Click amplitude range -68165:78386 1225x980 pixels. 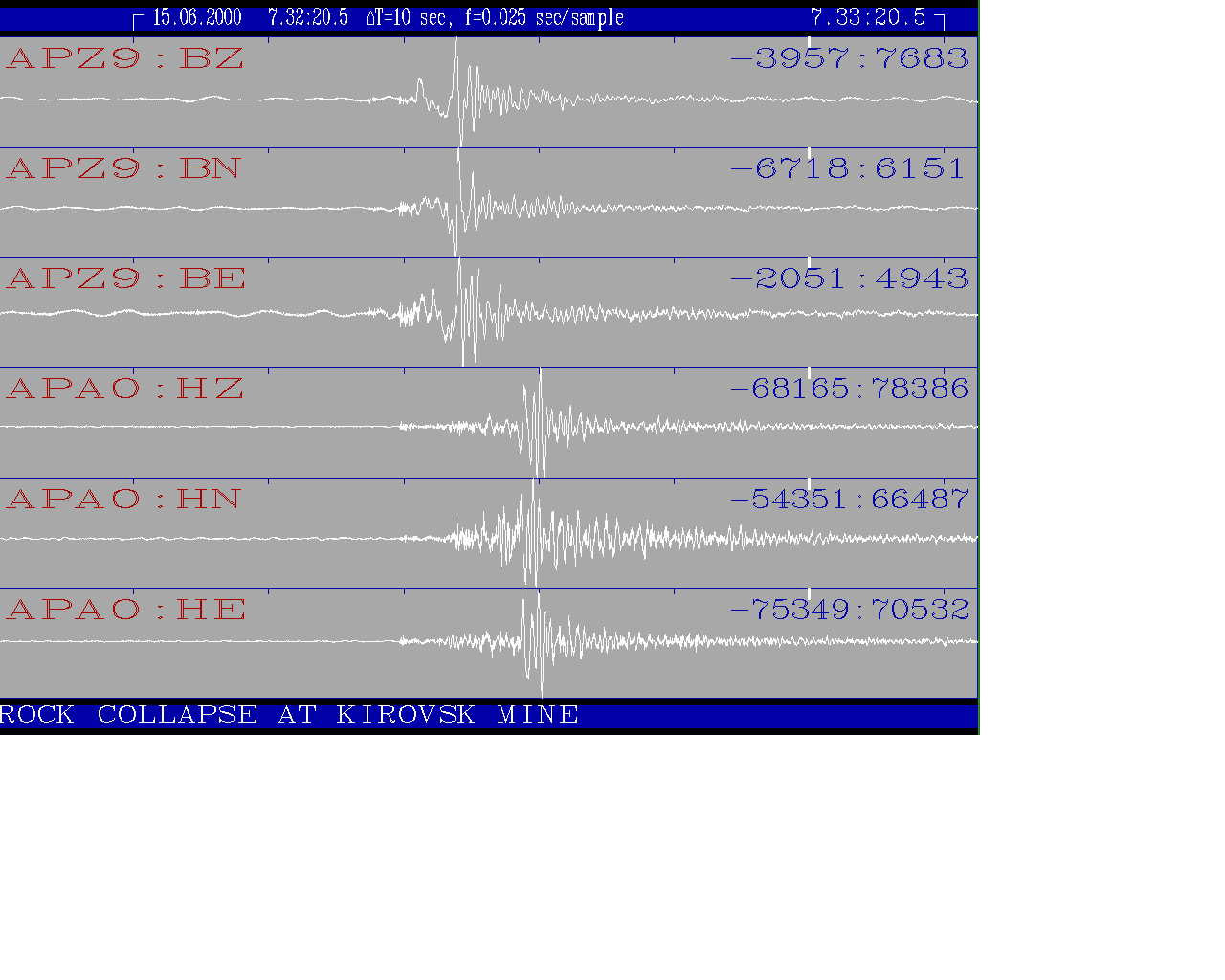(x=850, y=389)
